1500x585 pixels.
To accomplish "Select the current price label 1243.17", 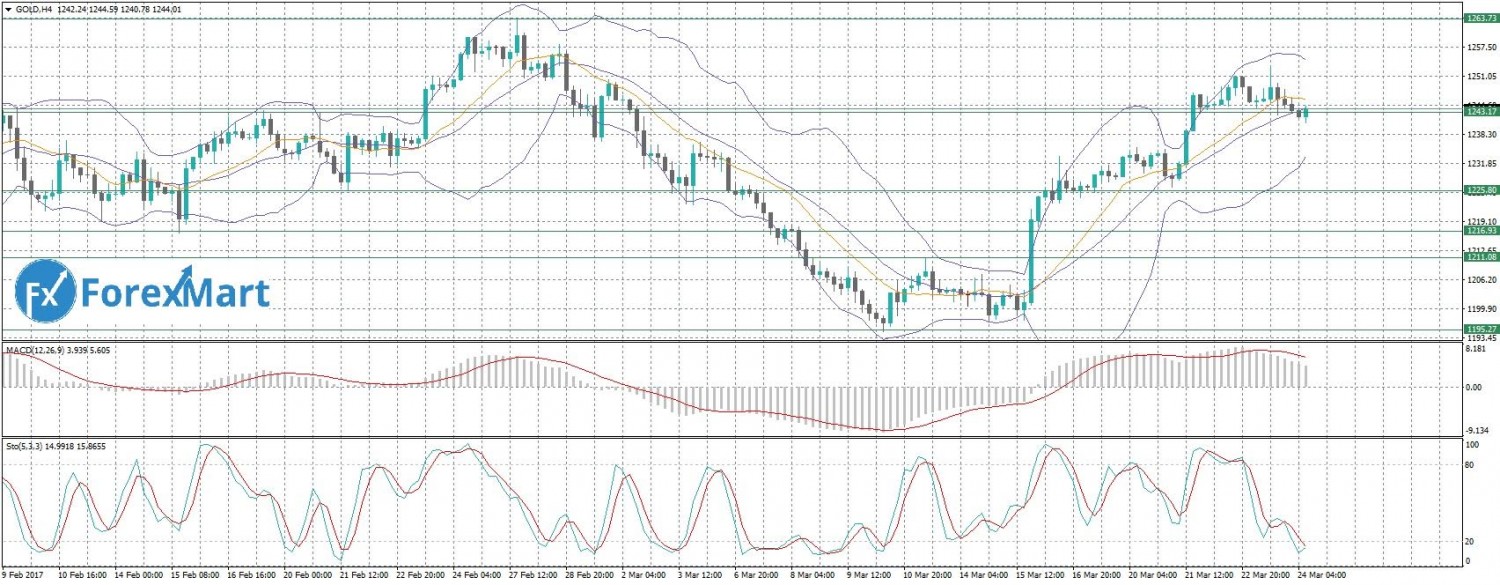I will click(x=1480, y=110).
